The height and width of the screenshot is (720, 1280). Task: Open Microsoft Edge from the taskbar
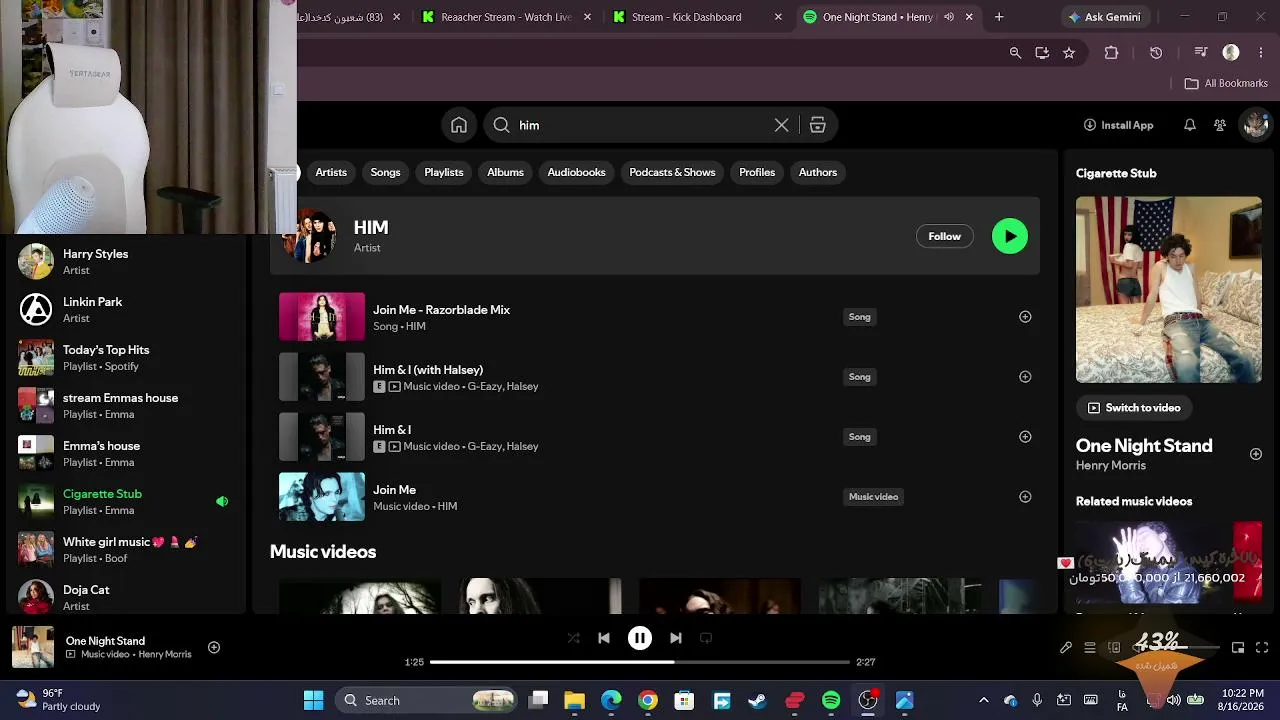tap(611, 701)
